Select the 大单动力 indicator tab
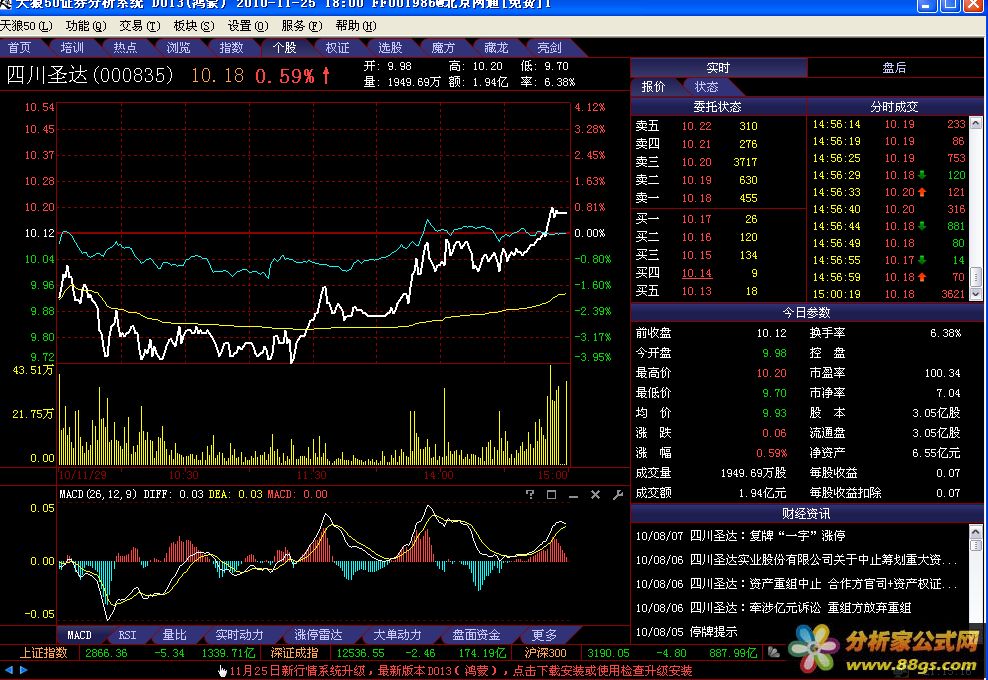The image size is (988, 680). click(x=397, y=635)
